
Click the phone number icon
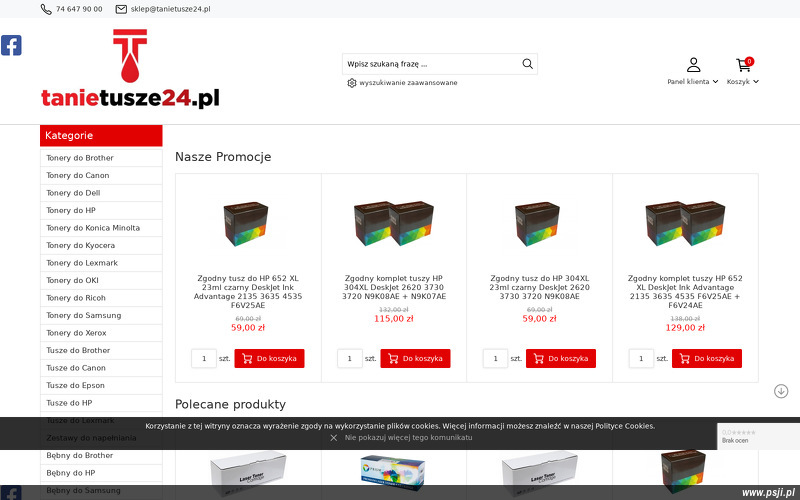46,9
